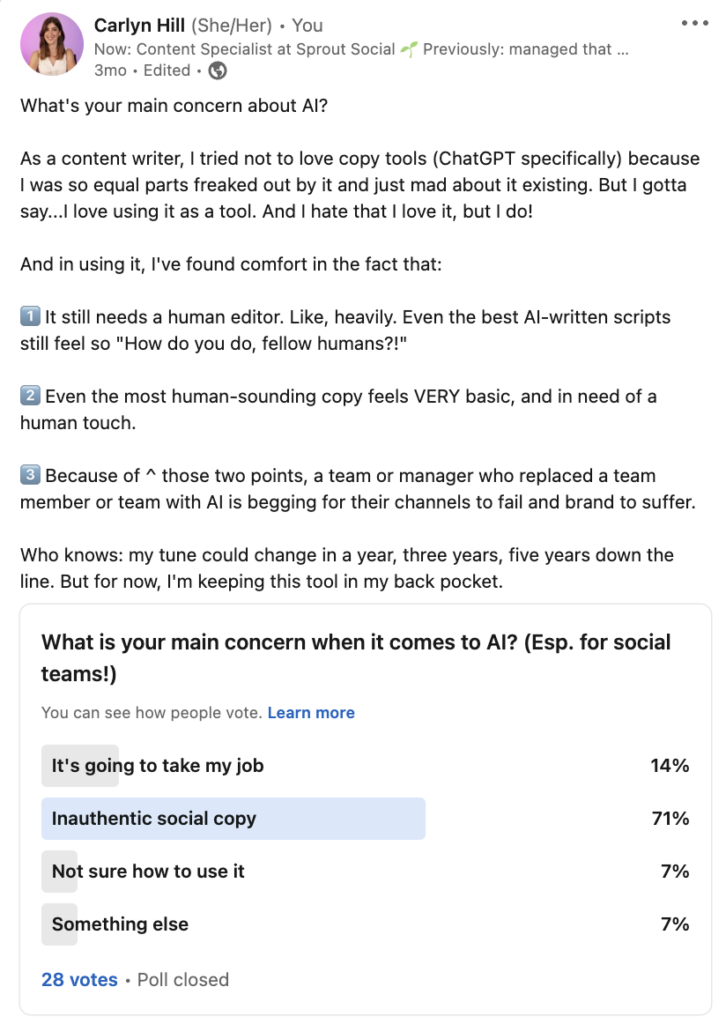
Task: Click the 14% result percentage
Action: tap(669, 766)
